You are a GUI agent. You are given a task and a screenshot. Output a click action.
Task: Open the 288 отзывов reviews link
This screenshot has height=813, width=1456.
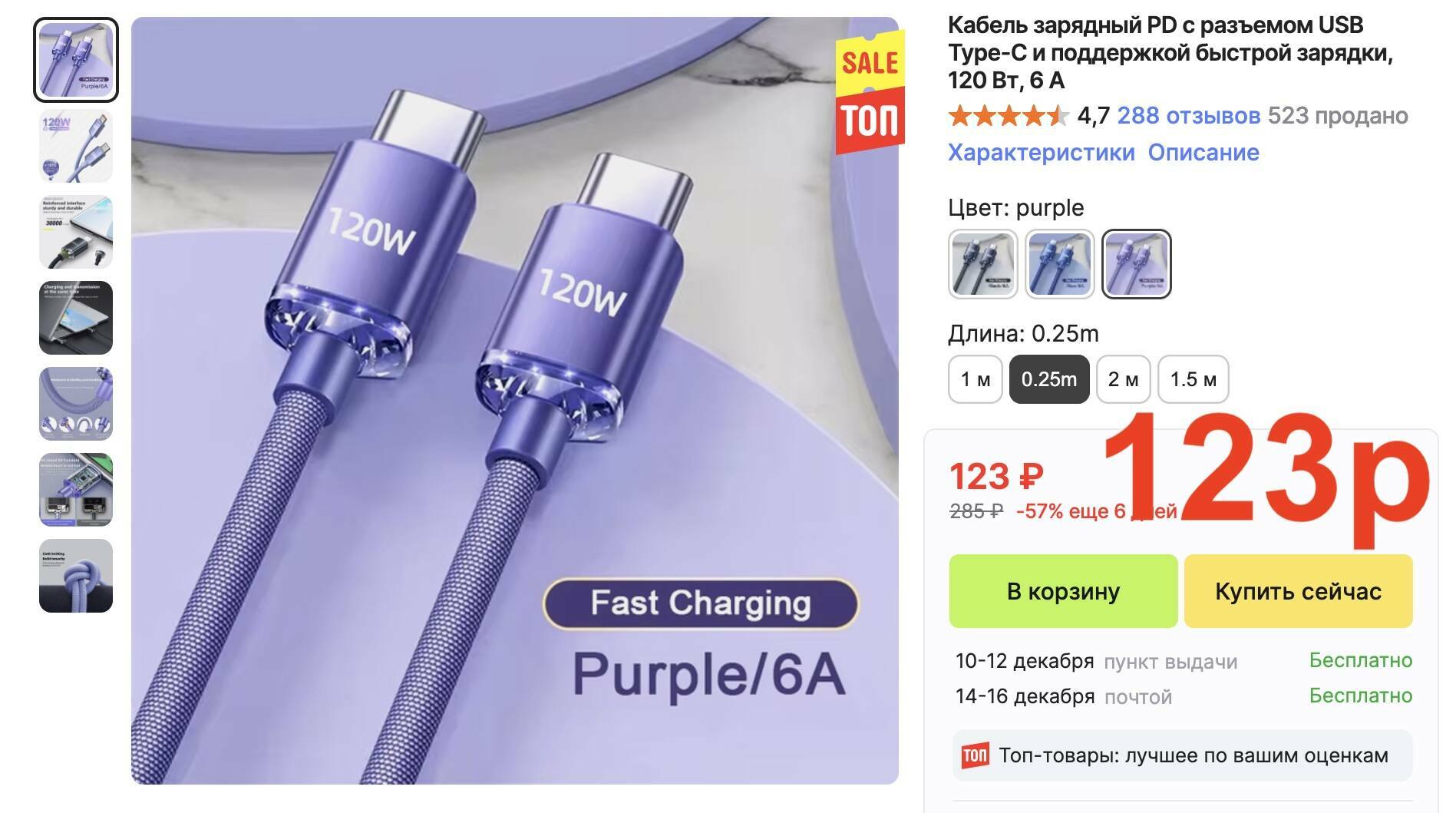click(x=1189, y=116)
